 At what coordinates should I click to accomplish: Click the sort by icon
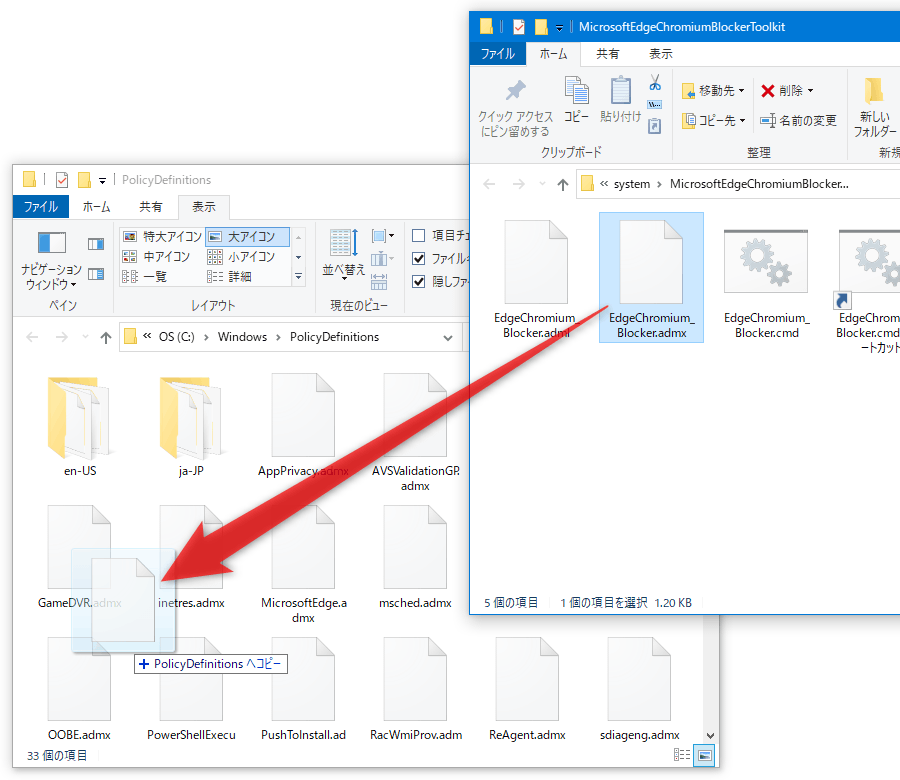(x=343, y=243)
